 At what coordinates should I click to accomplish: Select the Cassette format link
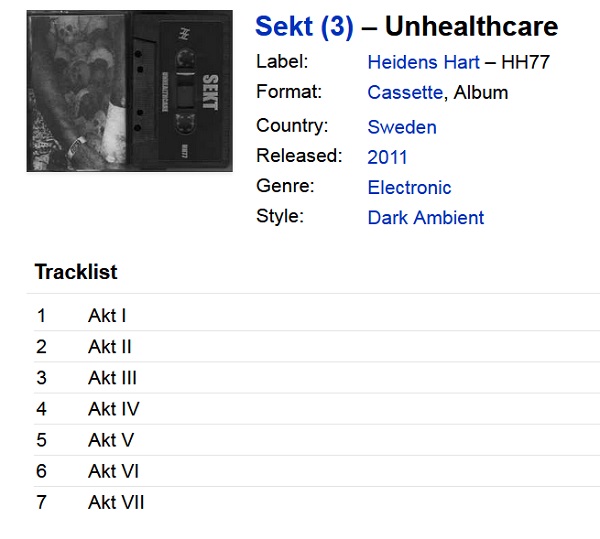point(405,93)
